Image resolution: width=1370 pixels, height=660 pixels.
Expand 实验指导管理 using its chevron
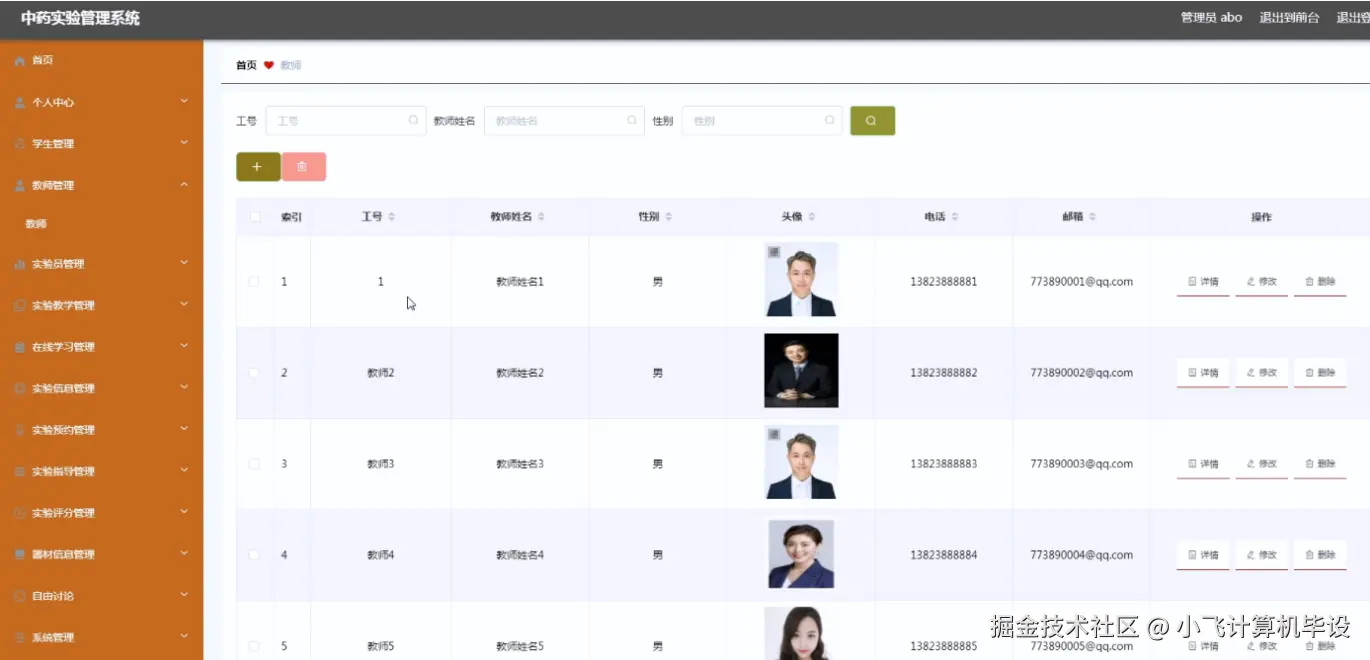coord(184,471)
